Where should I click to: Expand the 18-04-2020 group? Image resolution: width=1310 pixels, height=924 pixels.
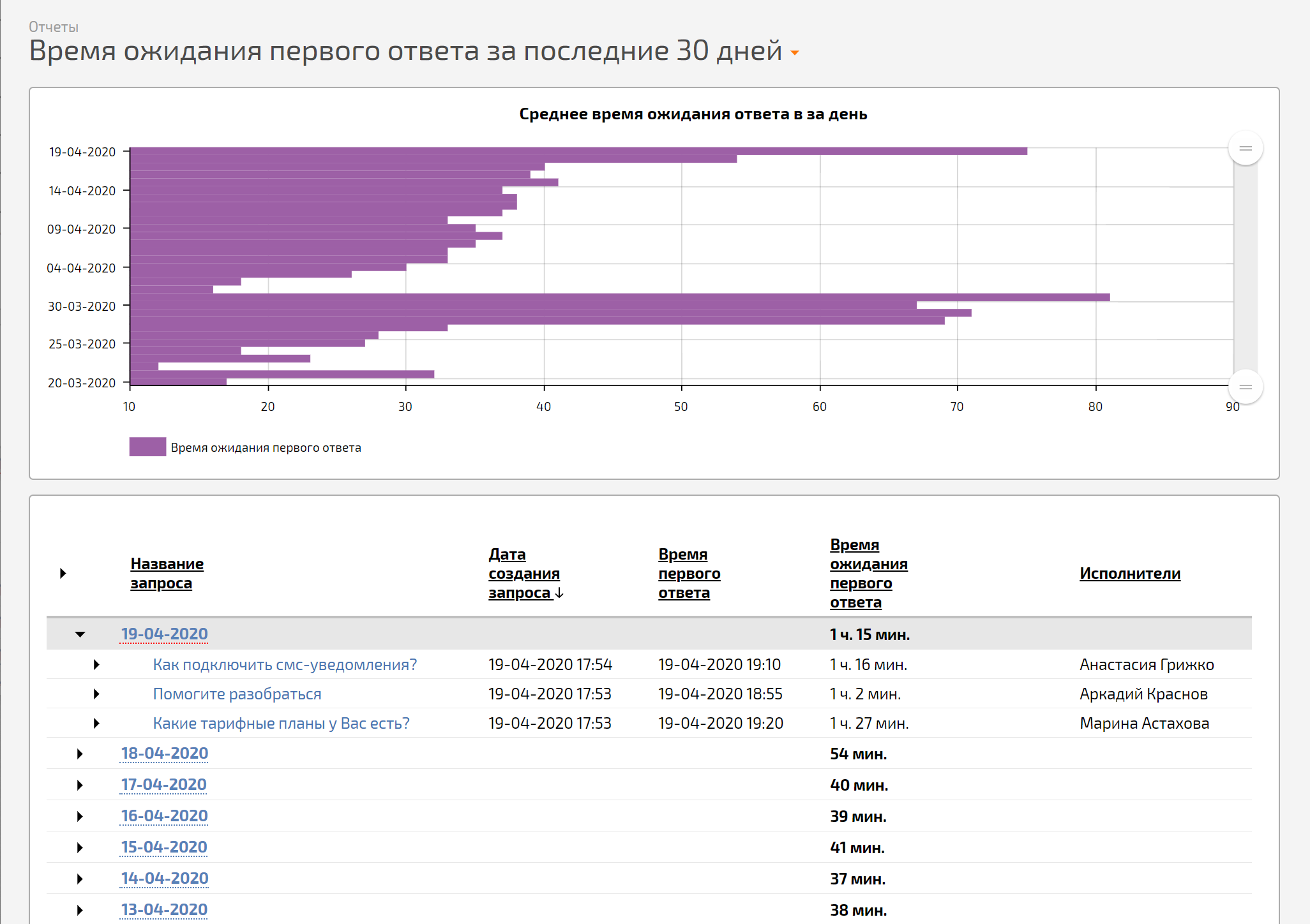[x=80, y=754]
